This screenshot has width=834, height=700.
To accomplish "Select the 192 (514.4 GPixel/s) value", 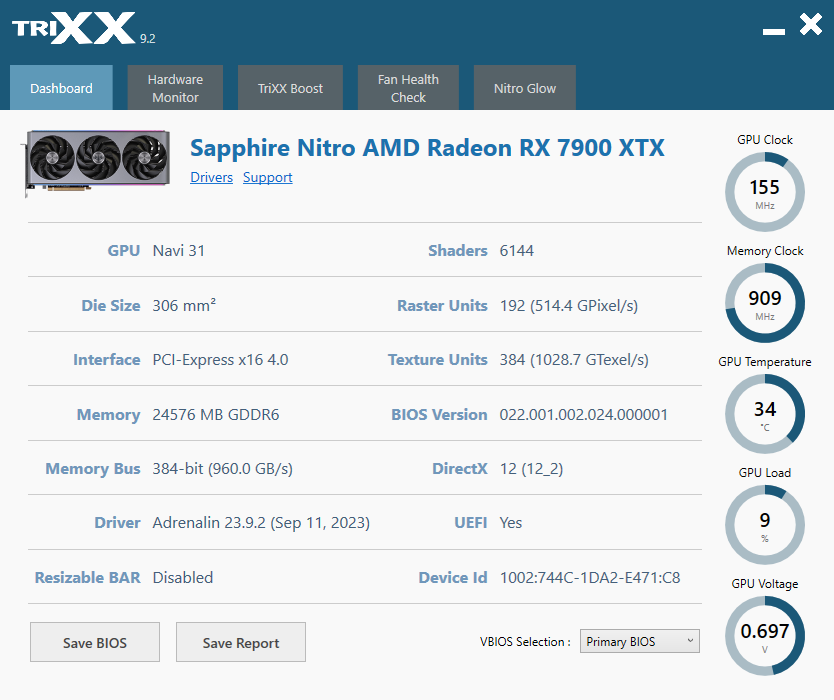I will click(x=569, y=306).
